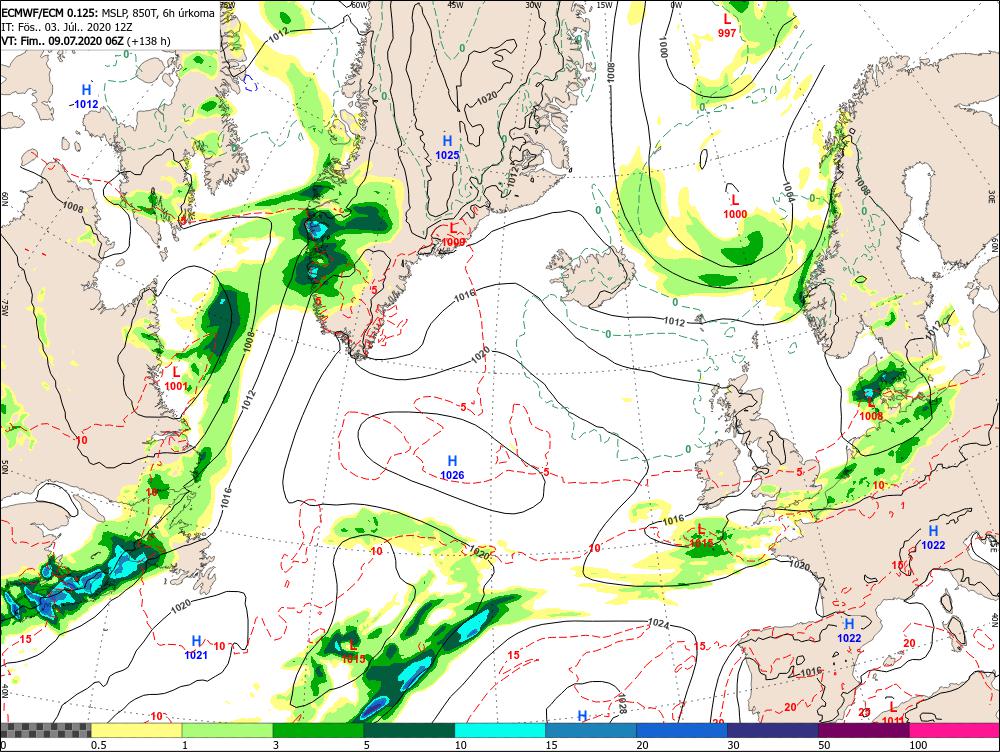Click the L 1009 low on Greenland's coast

[453, 234]
